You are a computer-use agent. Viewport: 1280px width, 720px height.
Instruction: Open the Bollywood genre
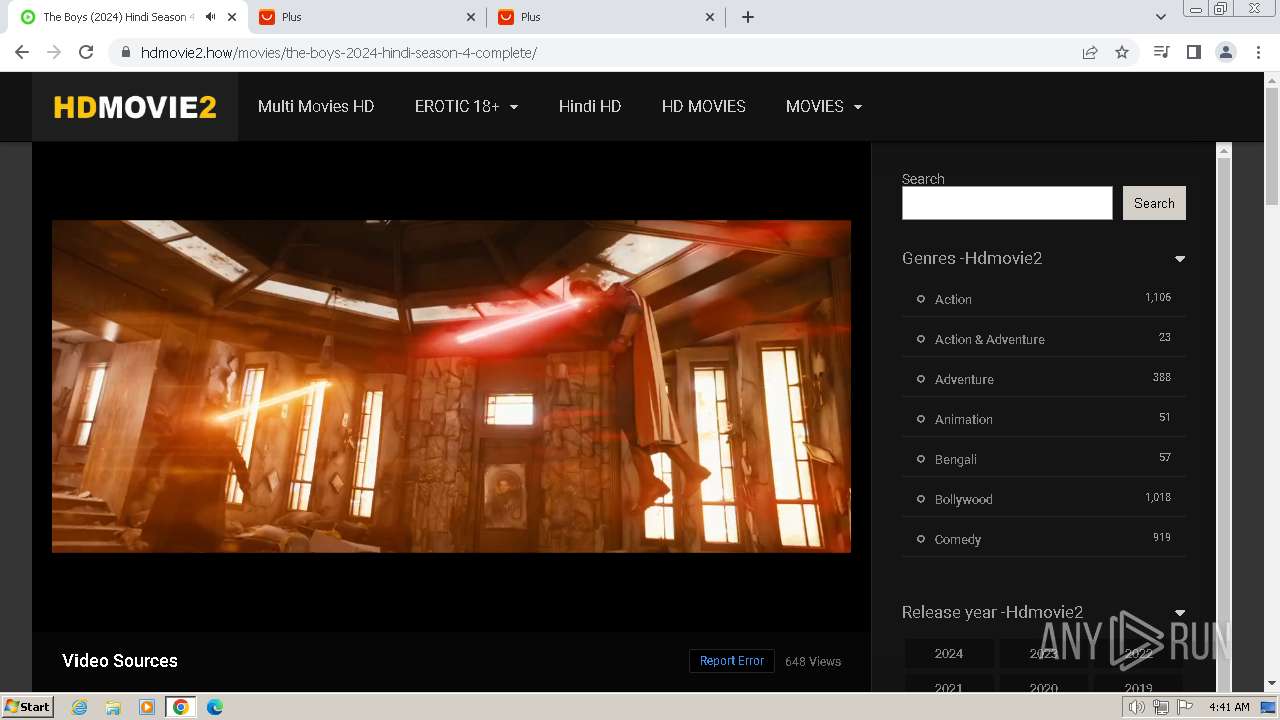(x=964, y=499)
